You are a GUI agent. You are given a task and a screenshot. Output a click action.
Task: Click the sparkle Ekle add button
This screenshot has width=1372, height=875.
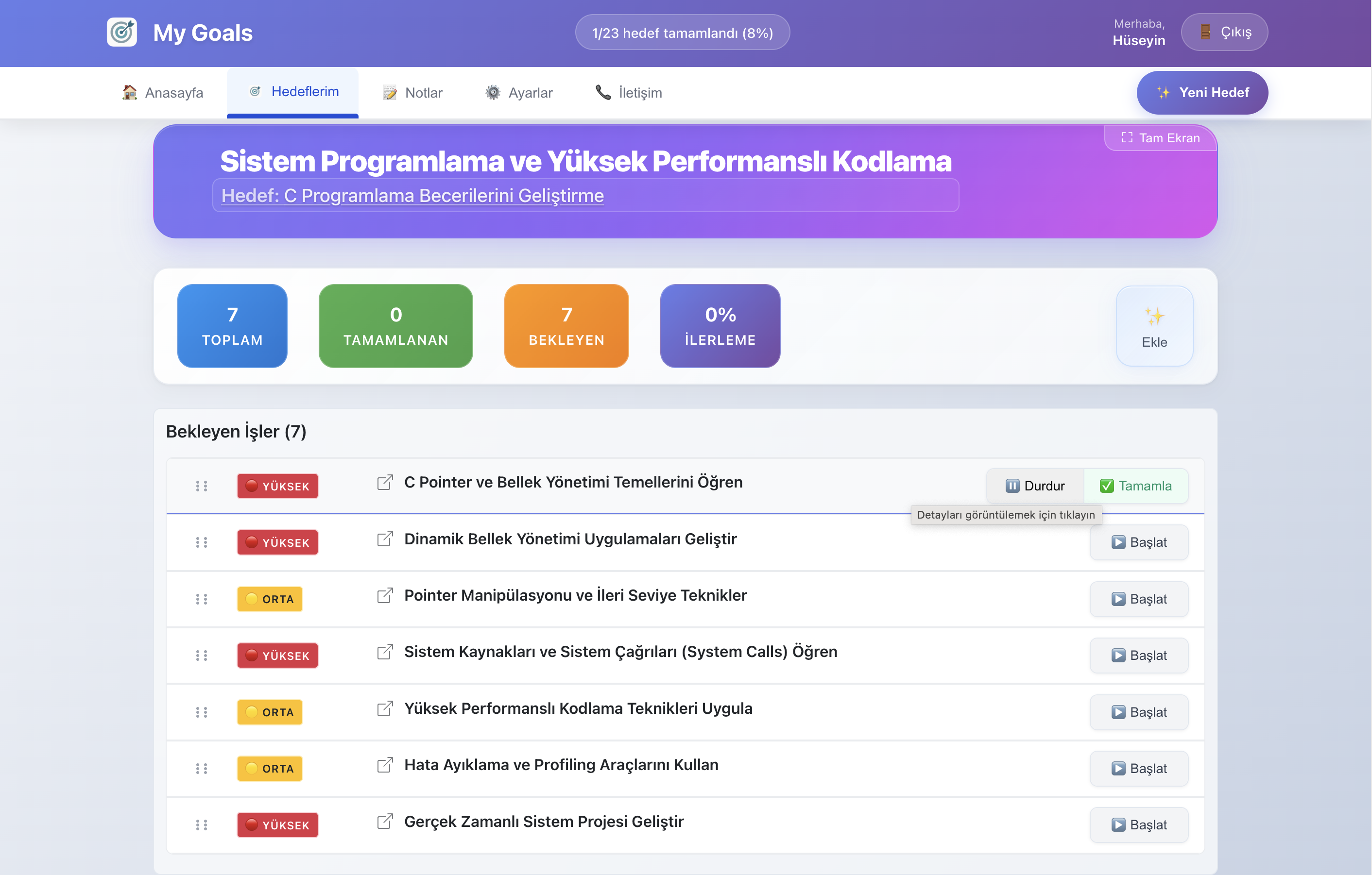click(x=1154, y=326)
